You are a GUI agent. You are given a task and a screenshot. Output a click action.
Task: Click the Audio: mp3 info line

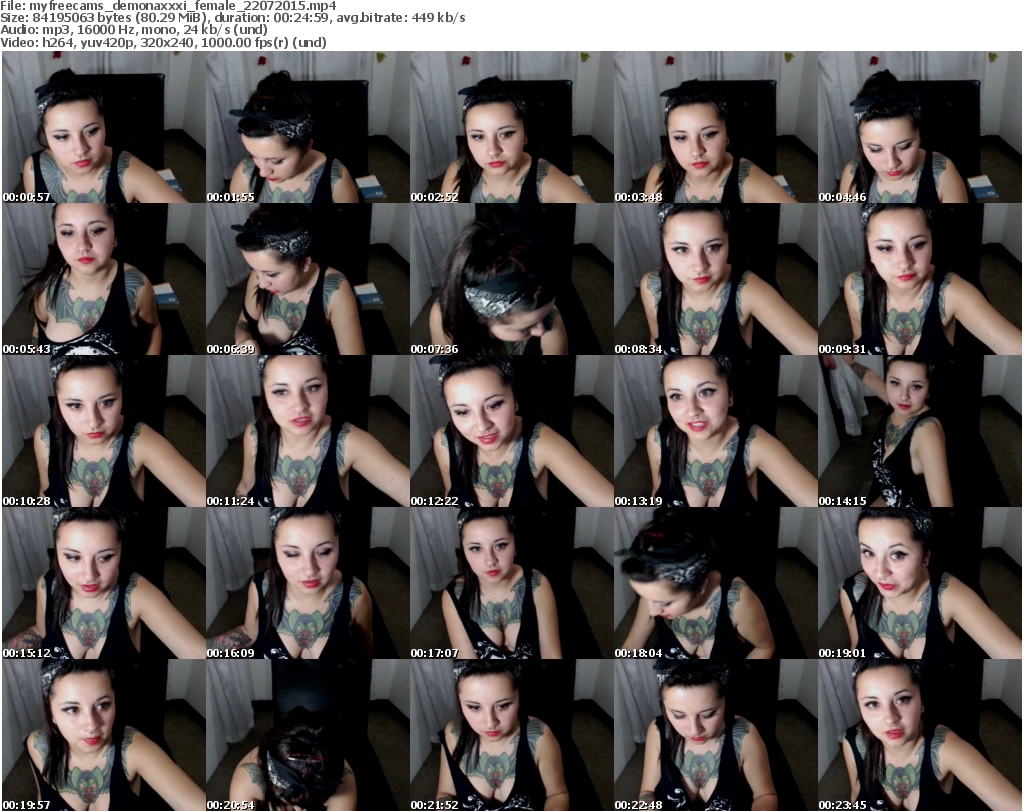click(134, 30)
